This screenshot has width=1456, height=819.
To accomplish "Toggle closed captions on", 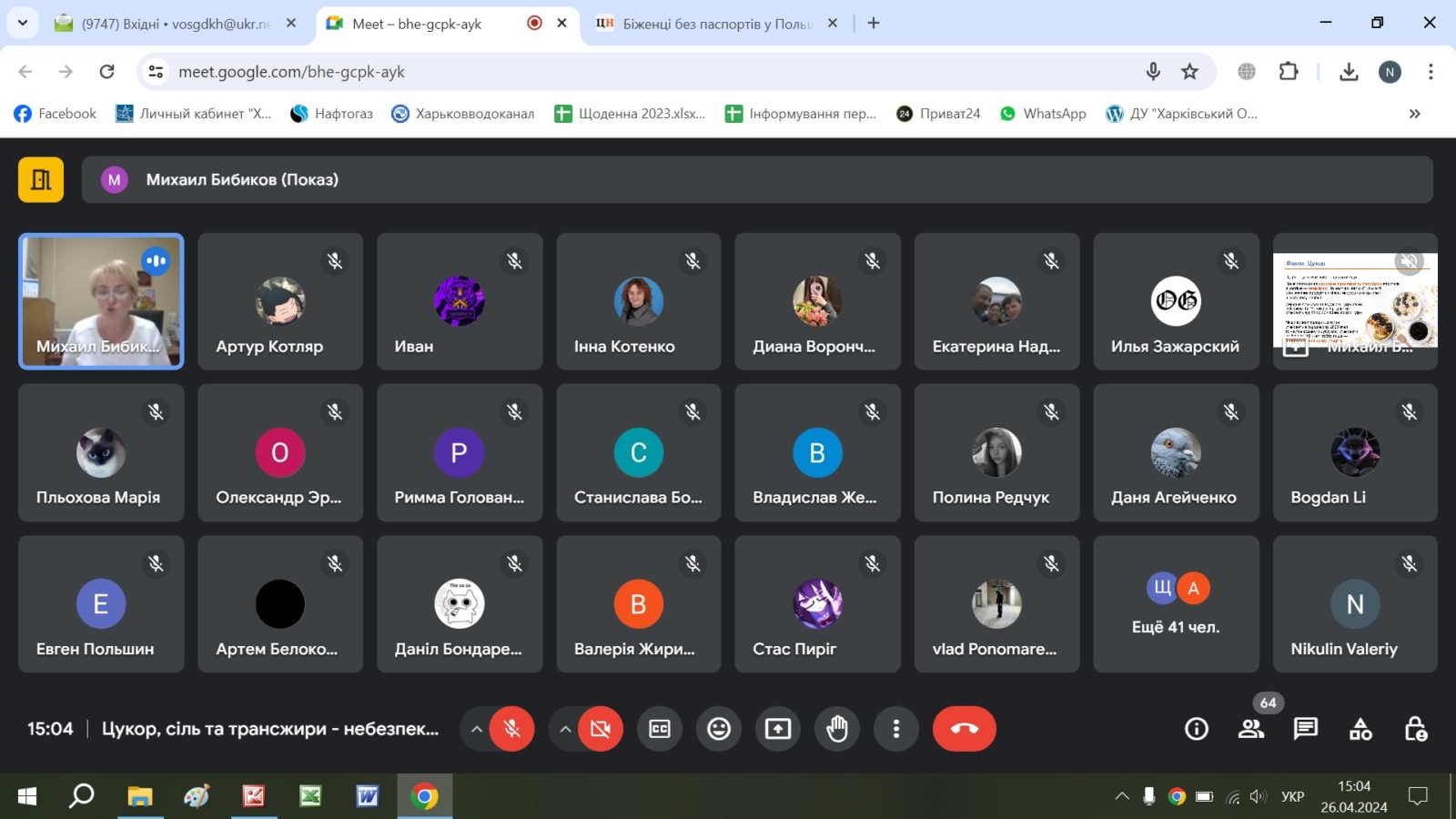I will pyautogui.click(x=660, y=729).
